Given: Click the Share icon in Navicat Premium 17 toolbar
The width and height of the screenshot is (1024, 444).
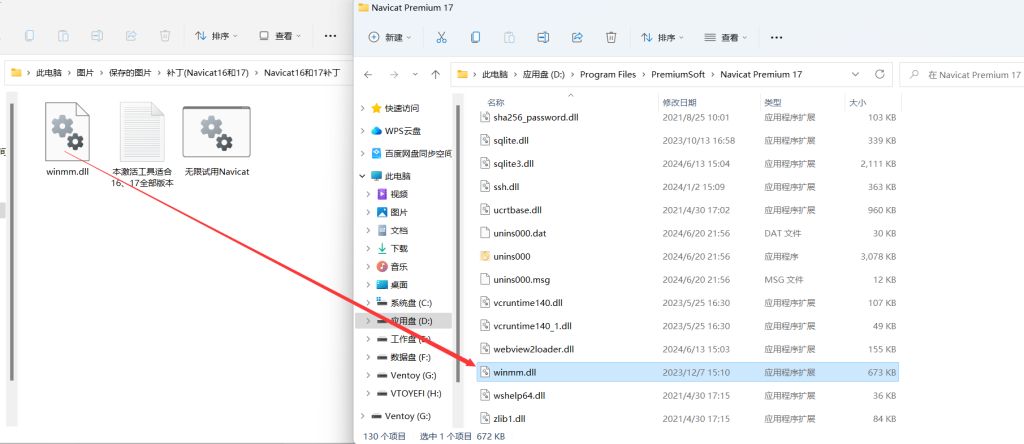Looking at the screenshot, I should click(x=577, y=38).
